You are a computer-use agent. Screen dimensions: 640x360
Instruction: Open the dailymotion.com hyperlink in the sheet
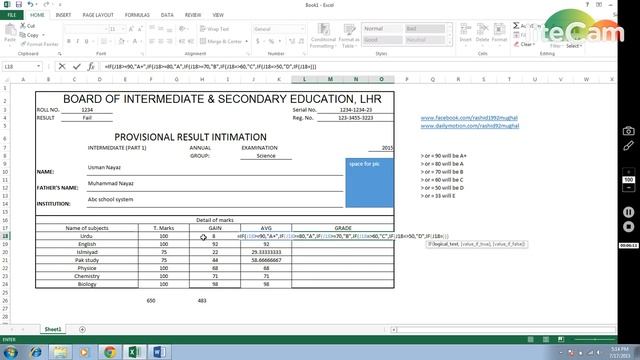(470, 126)
